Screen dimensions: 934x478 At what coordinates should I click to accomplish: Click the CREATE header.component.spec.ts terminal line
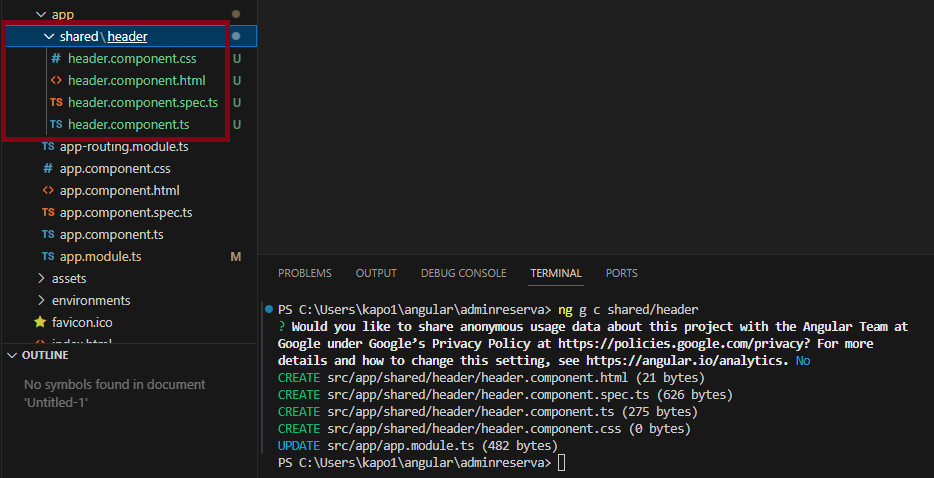(x=505, y=395)
